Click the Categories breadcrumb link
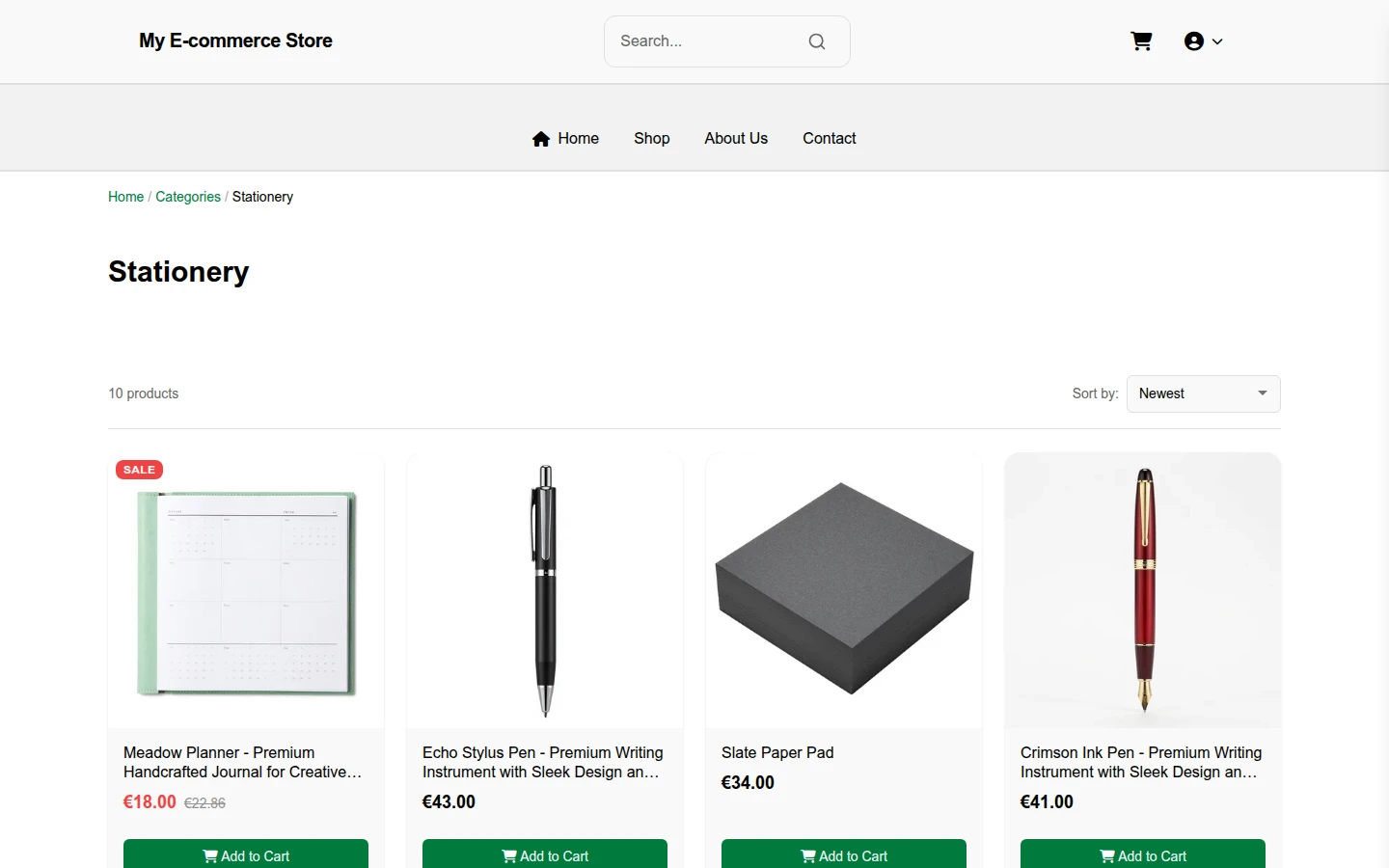Viewport: 1389px width, 868px height. [188, 197]
